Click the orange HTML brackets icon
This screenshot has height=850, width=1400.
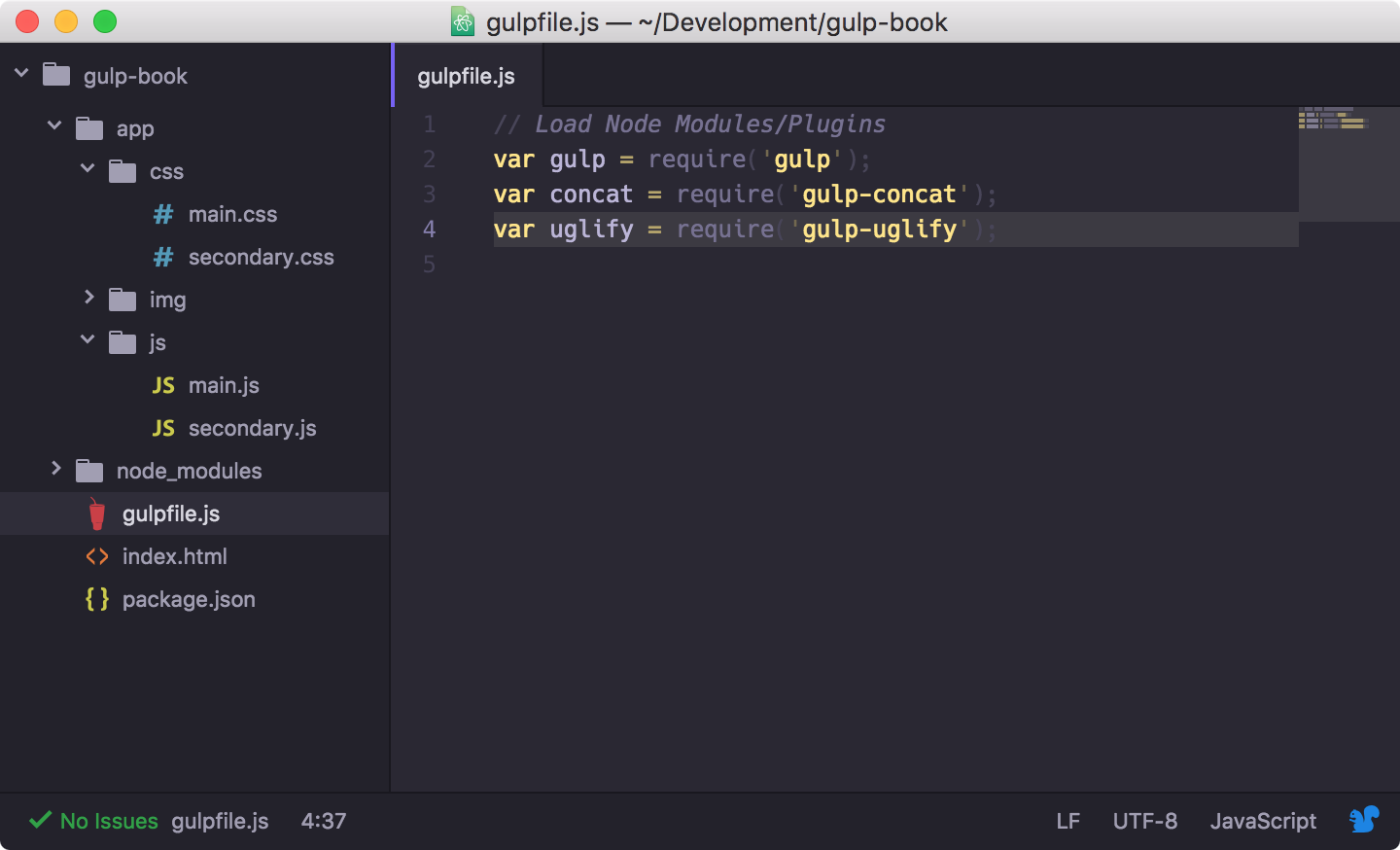pos(97,556)
